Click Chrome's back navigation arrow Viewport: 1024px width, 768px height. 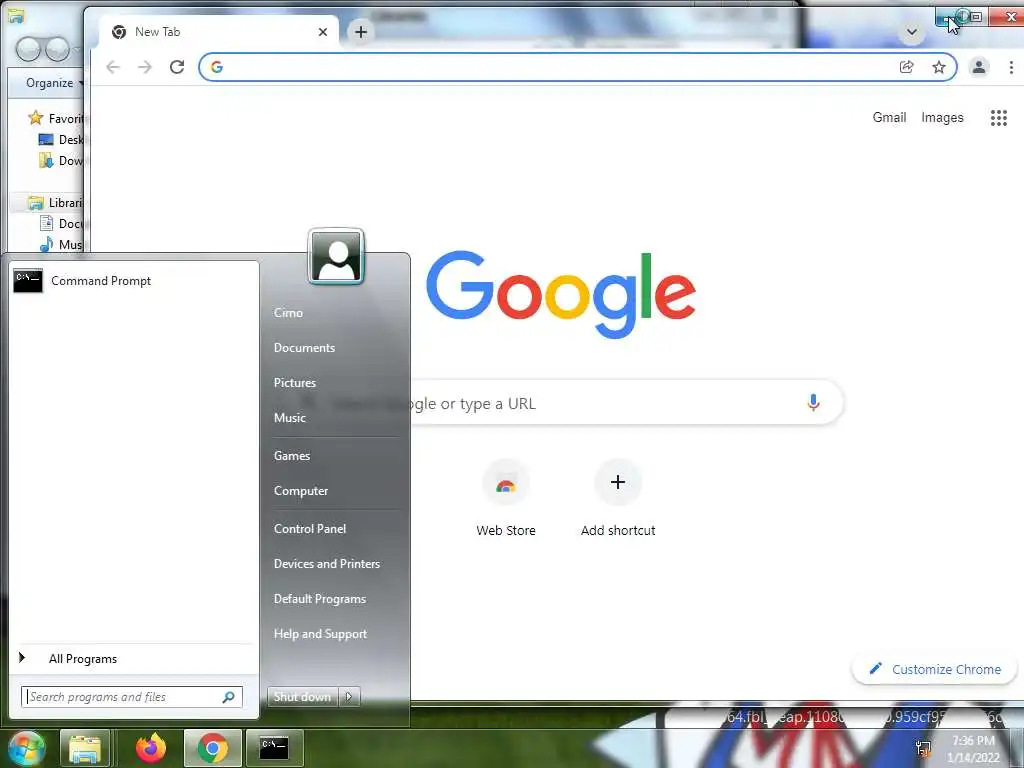coord(113,67)
